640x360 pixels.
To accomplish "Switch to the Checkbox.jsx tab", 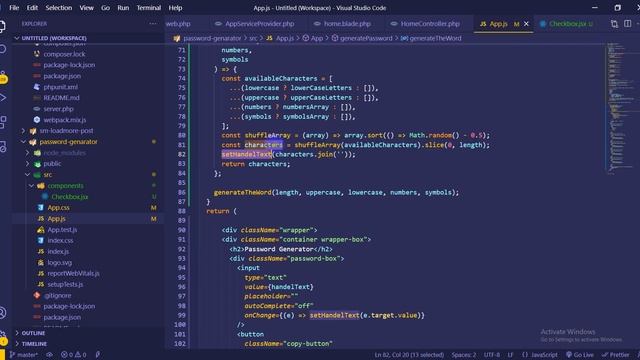I will click(567, 24).
